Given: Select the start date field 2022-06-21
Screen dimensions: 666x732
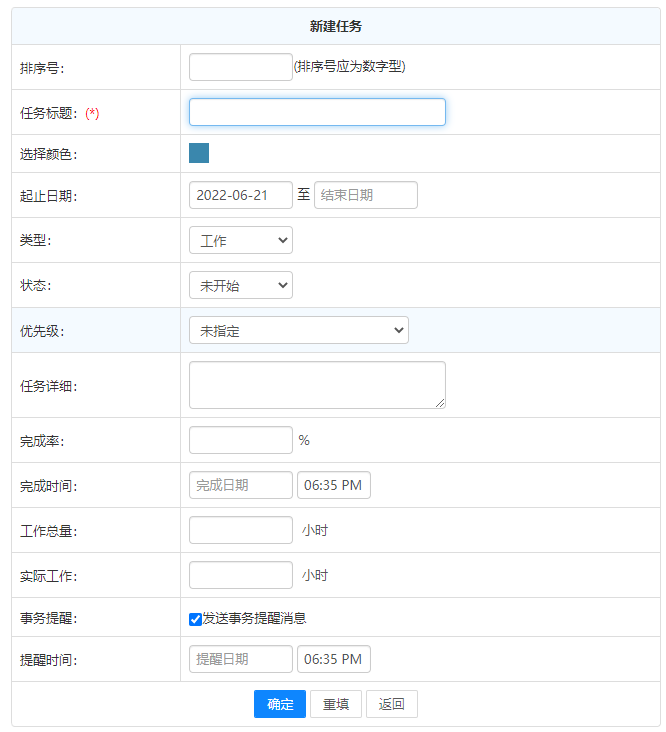Looking at the screenshot, I should 240,195.
